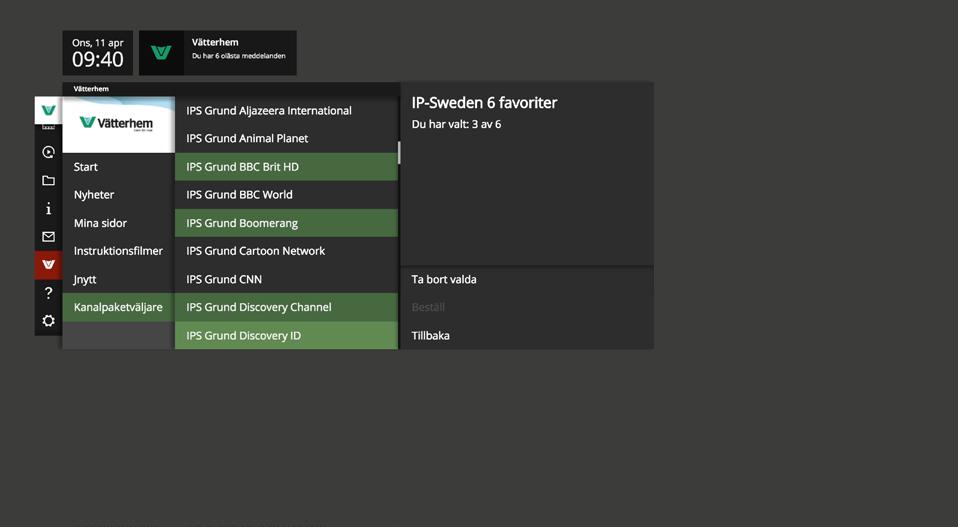Open Vätterhem unread messages notification
958x527 pixels.
[218, 53]
